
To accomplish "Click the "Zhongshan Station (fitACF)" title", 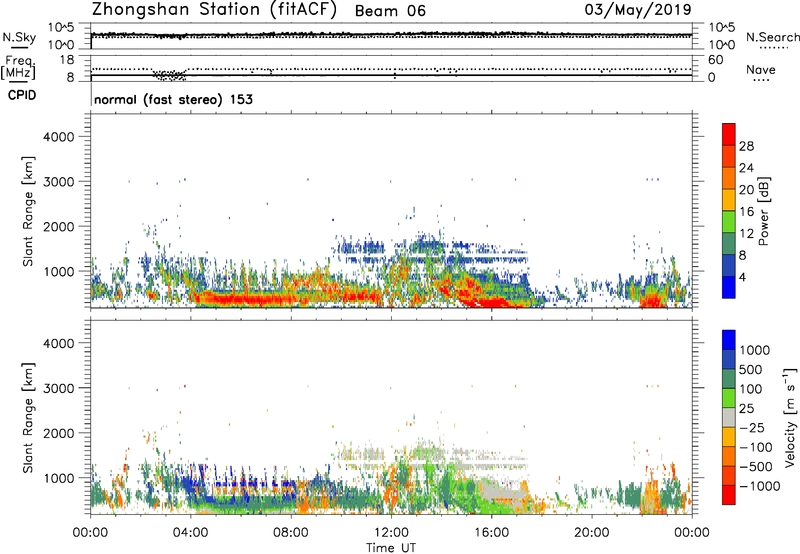I will click(214, 10).
